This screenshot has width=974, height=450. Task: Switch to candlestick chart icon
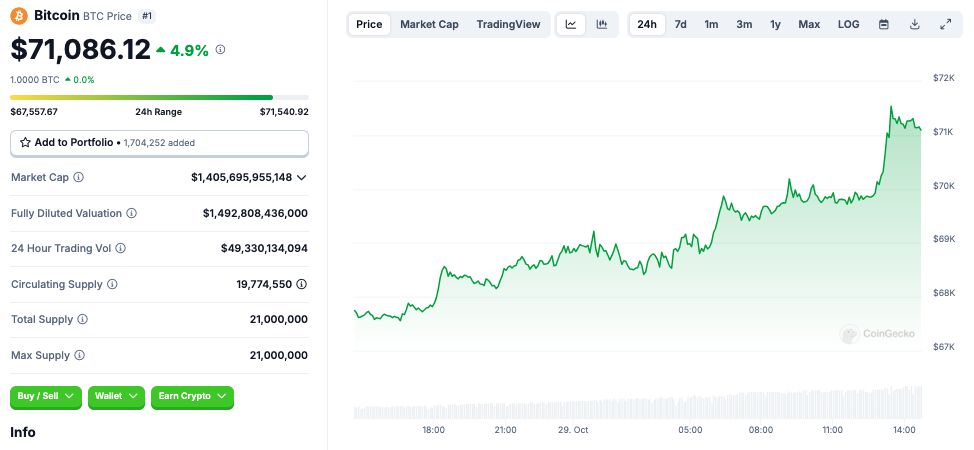point(602,24)
